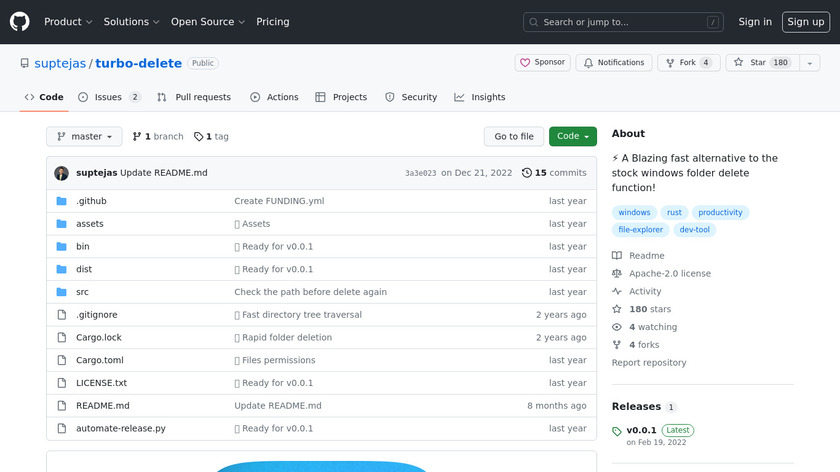Open the src folder icon
This screenshot has width=840, height=472.
61,292
